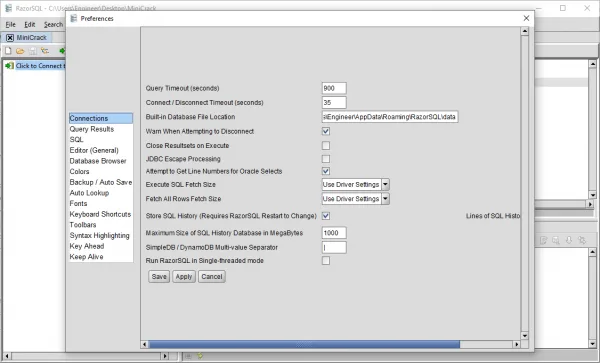The width and height of the screenshot is (600, 363).
Task: Close the Preferences dialog with X
Action: point(526,18)
